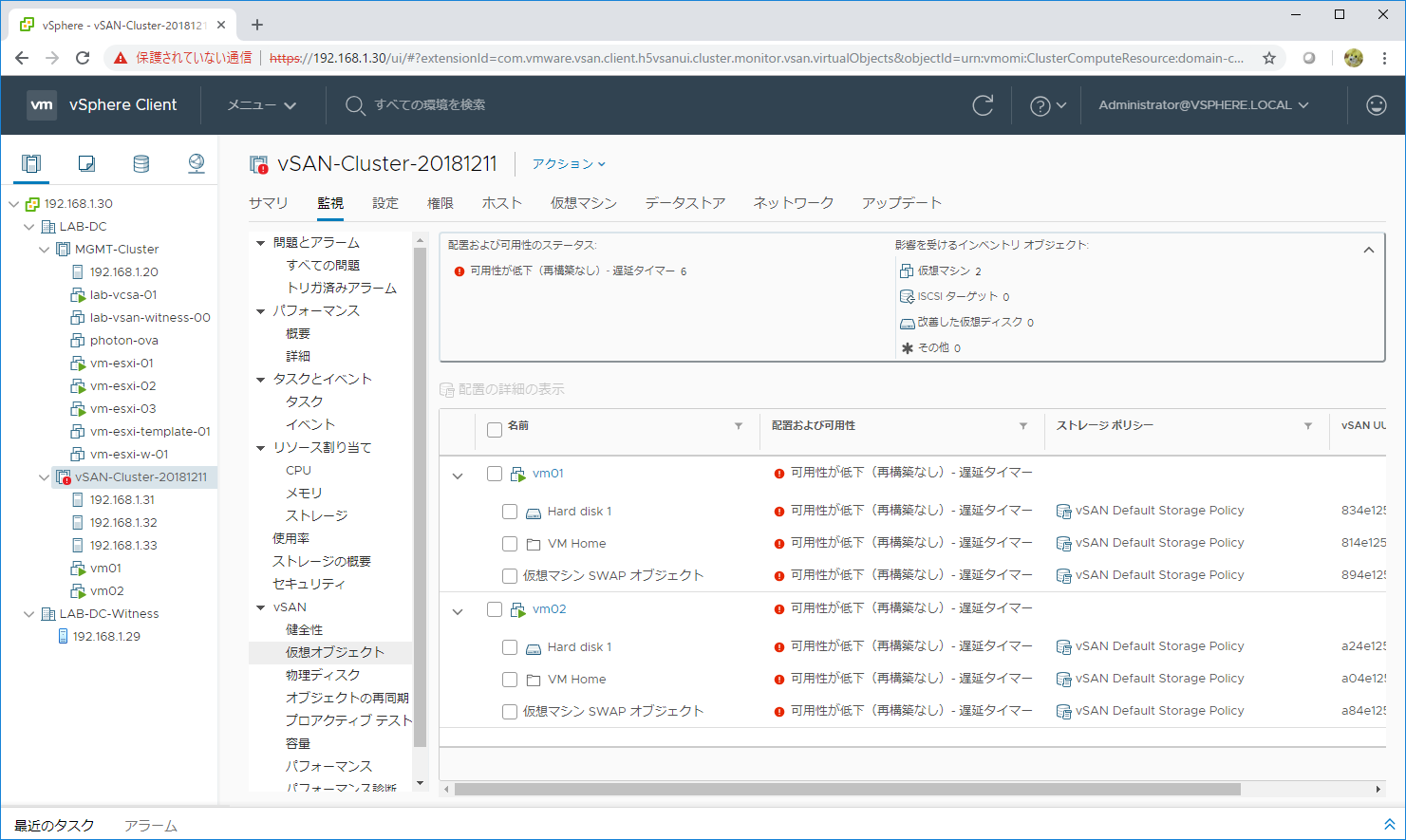1406x840 pixels.
Task: Toggle the select-all checkbox in 名前 header
Action: 495,430
